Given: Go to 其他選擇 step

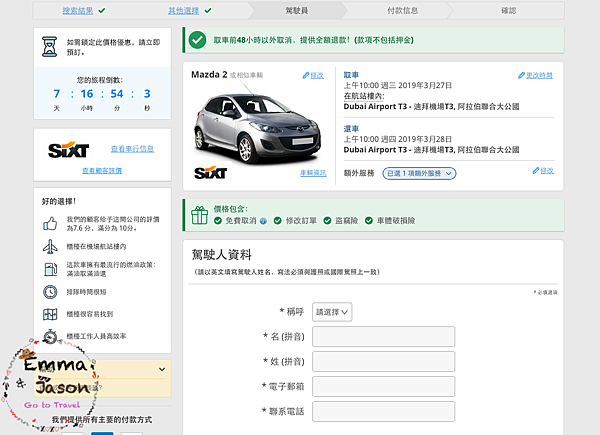Looking at the screenshot, I should point(188,11).
